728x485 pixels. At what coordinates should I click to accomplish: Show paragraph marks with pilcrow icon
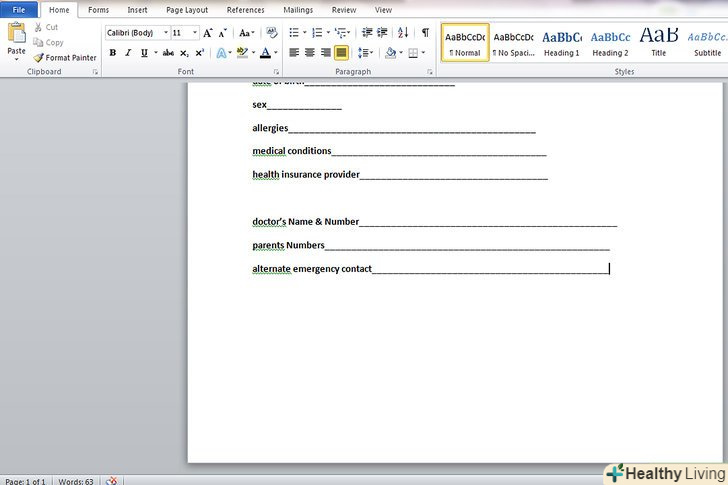[x=425, y=33]
